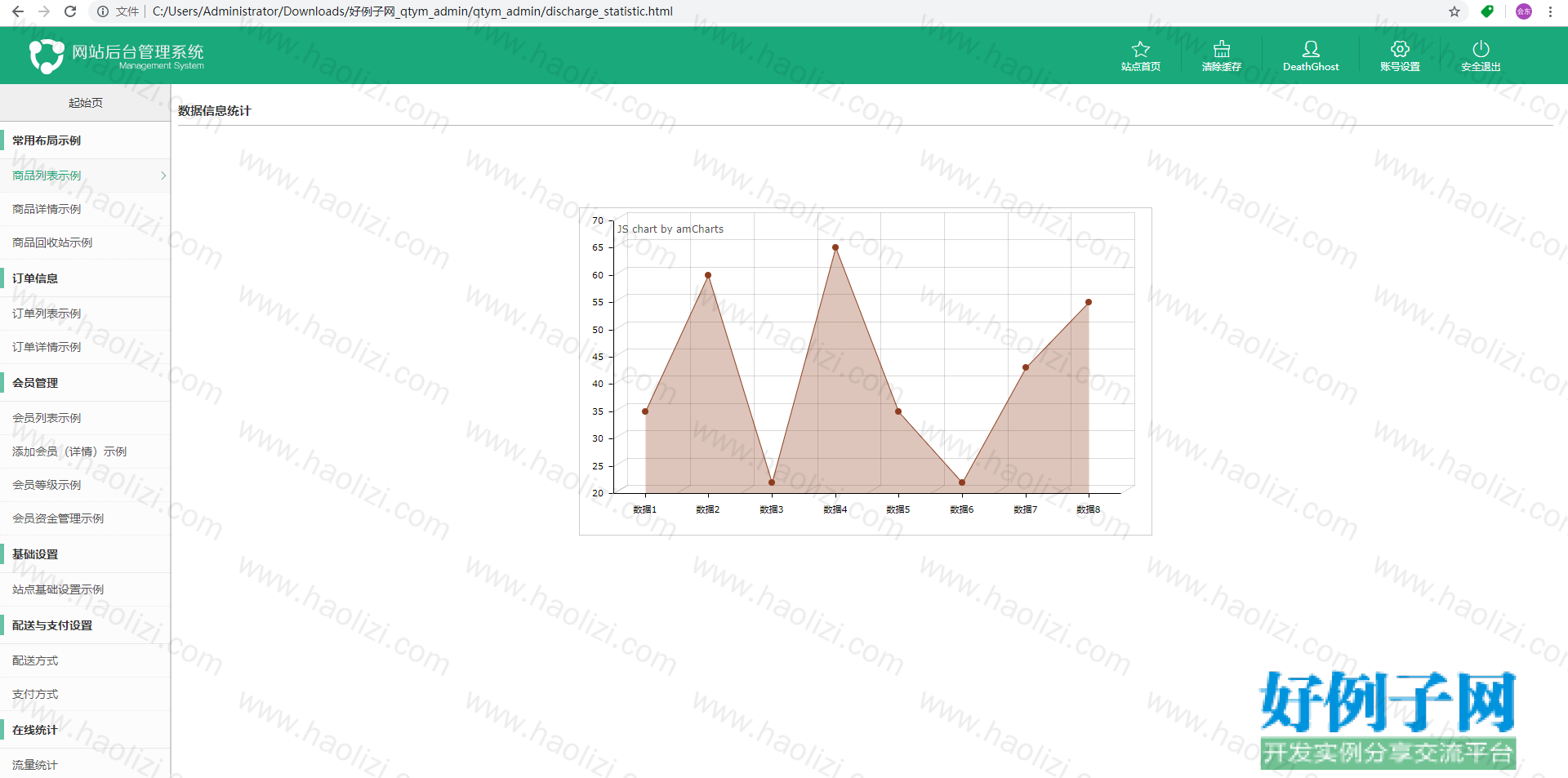Open the Chrome profile avatar
The height and width of the screenshot is (778, 1568).
pos(1524,11)
